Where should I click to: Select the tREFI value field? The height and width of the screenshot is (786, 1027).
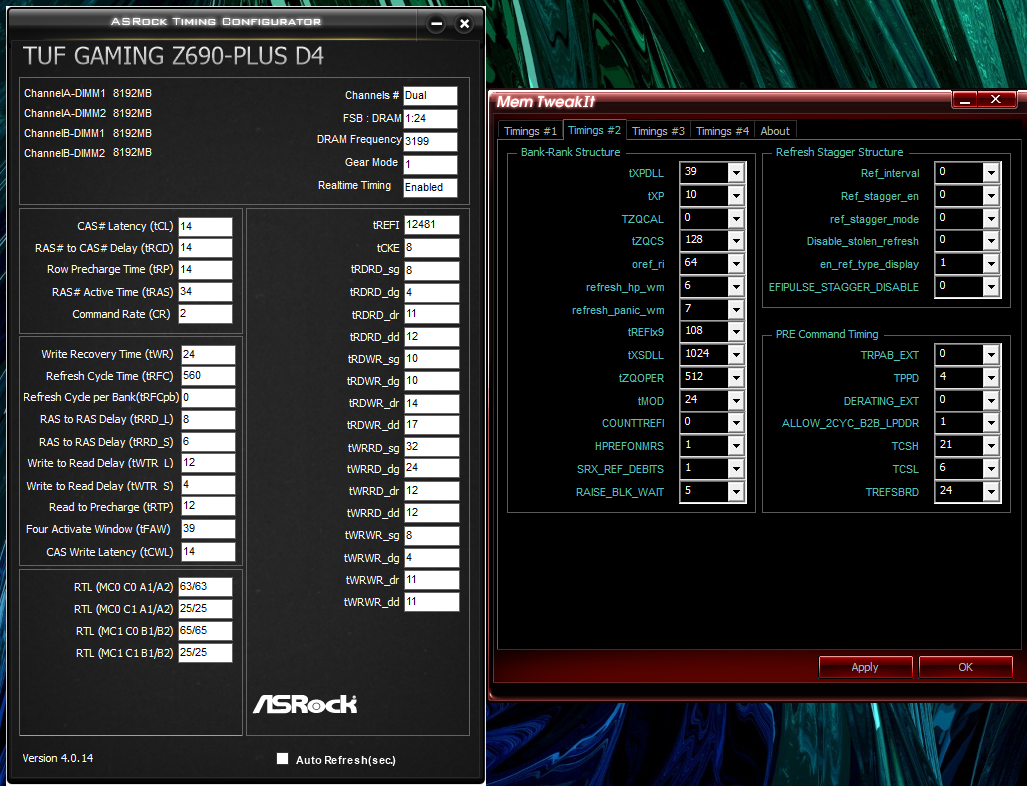coord(431,225)
